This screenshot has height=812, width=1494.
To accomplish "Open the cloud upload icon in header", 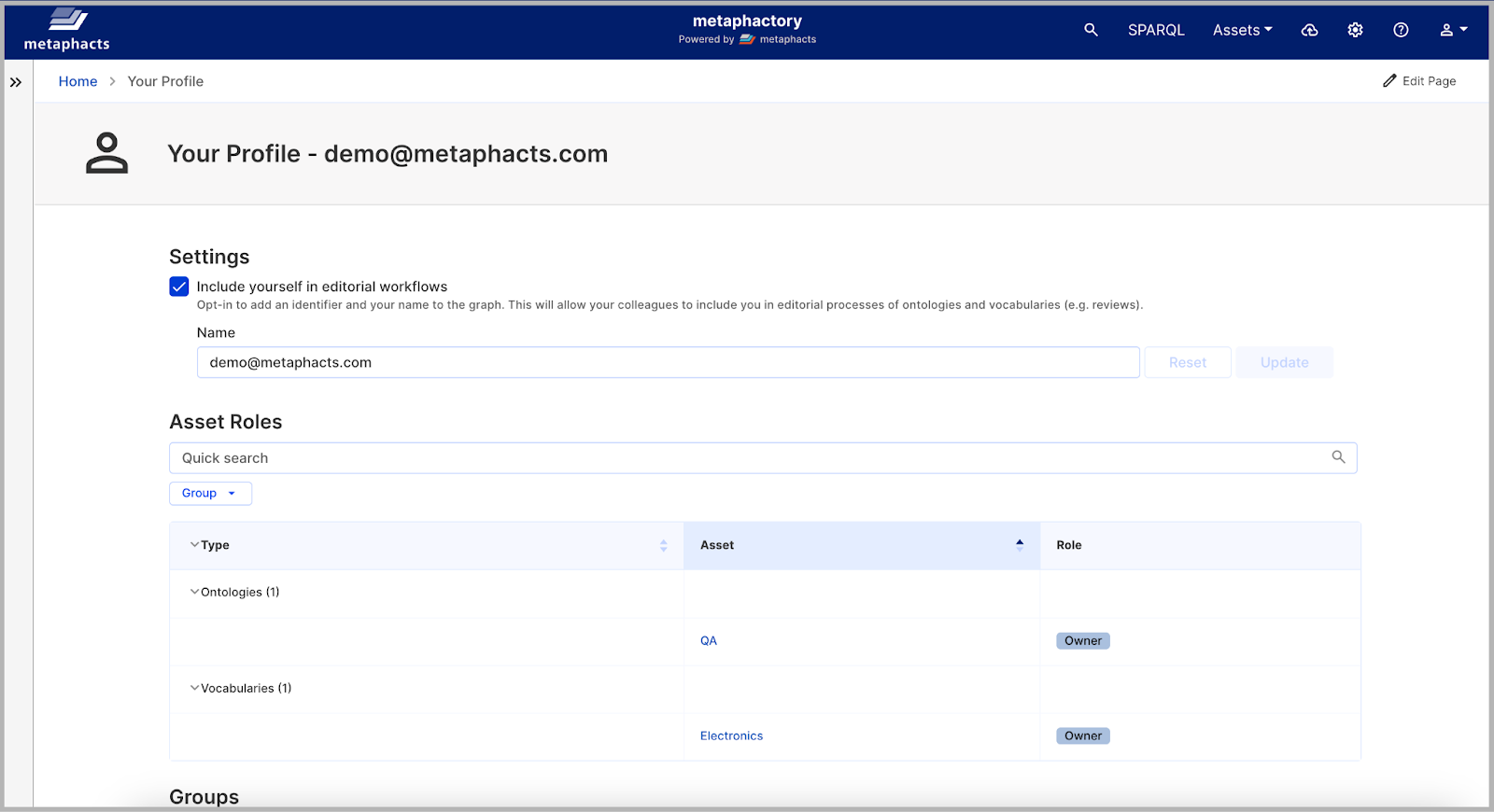I will click(x=1309, y=30).
